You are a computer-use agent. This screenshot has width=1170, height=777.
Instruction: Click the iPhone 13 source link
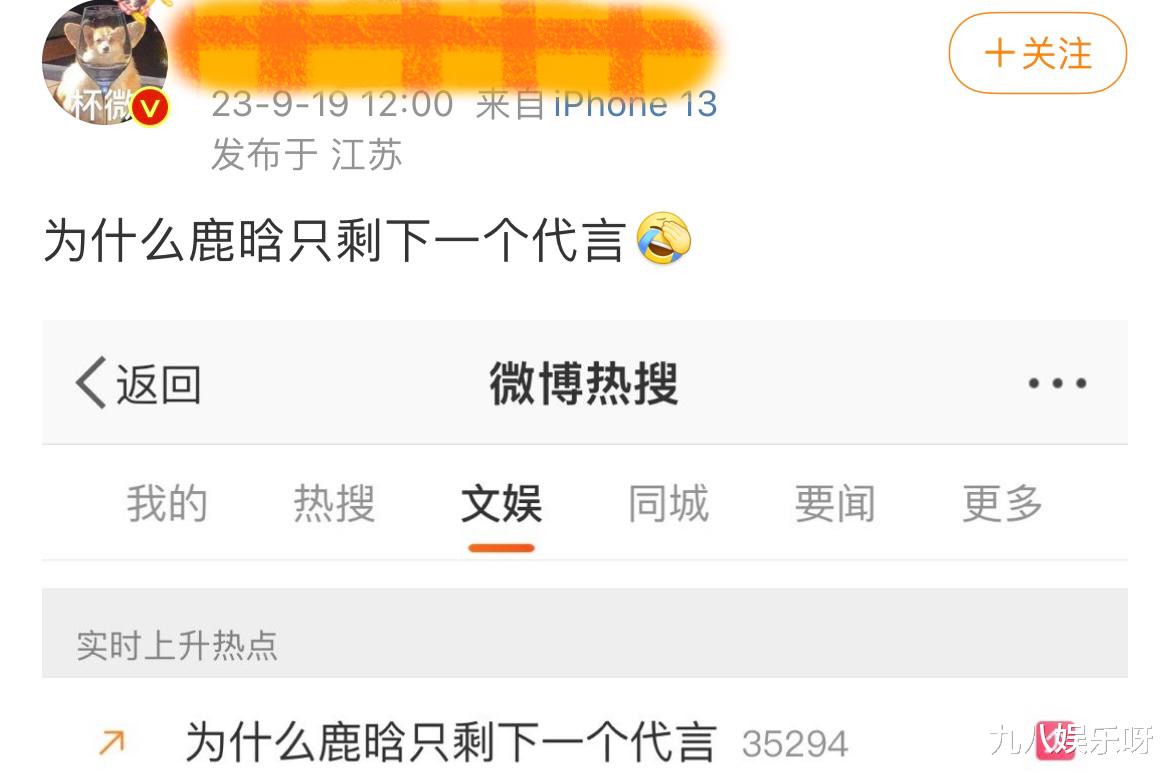pos(635,104)
